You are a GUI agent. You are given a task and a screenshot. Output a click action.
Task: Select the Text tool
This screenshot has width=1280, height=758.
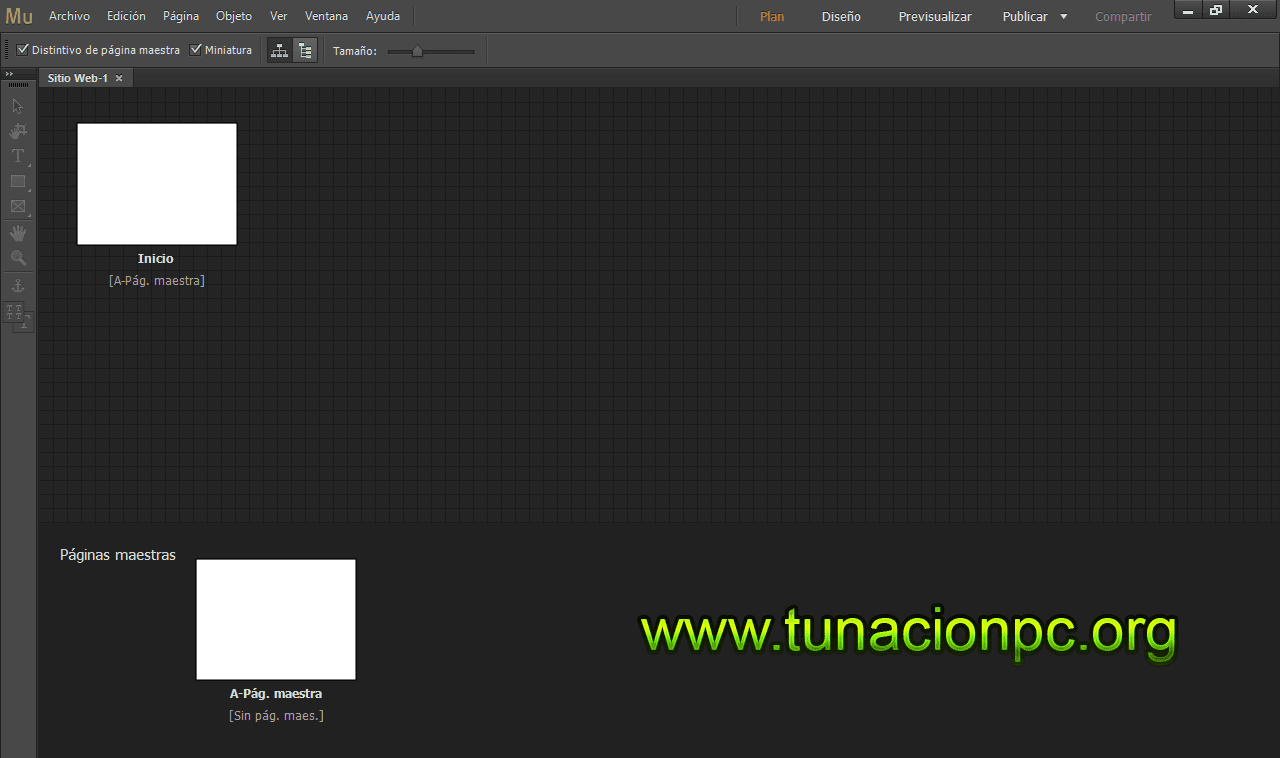(x=17, y=156)
